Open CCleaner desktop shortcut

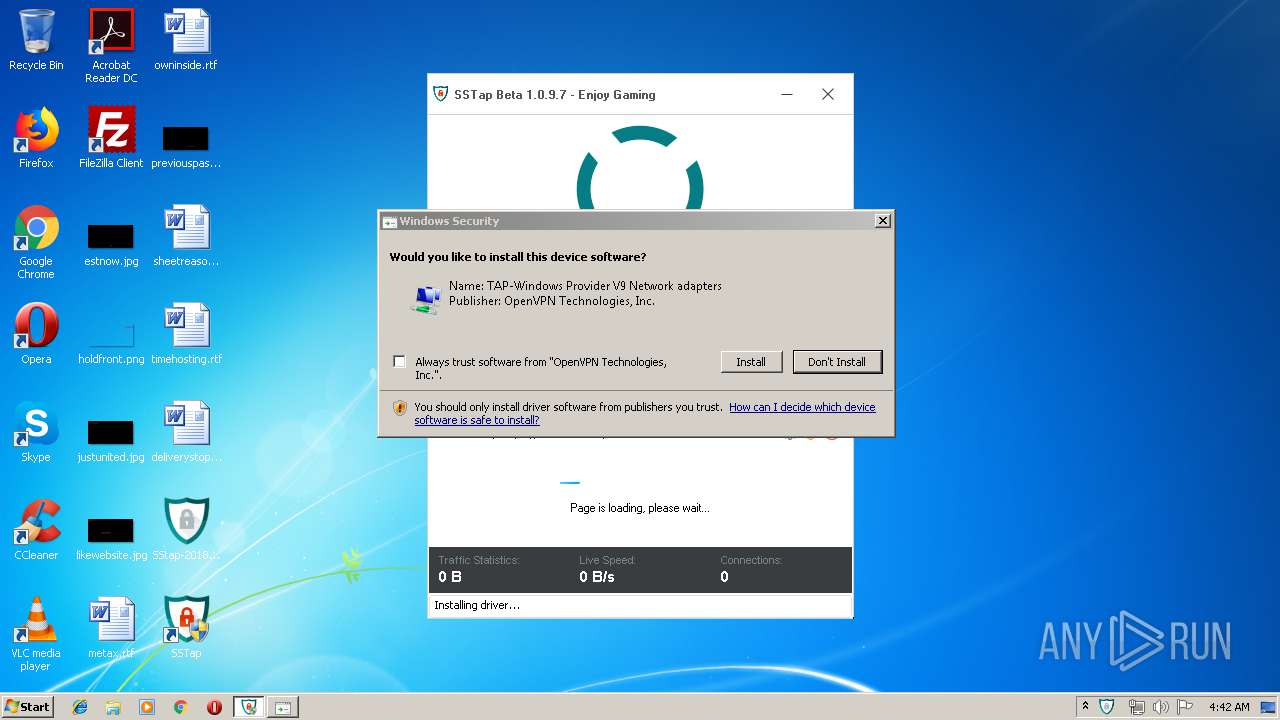pos(36,530)
